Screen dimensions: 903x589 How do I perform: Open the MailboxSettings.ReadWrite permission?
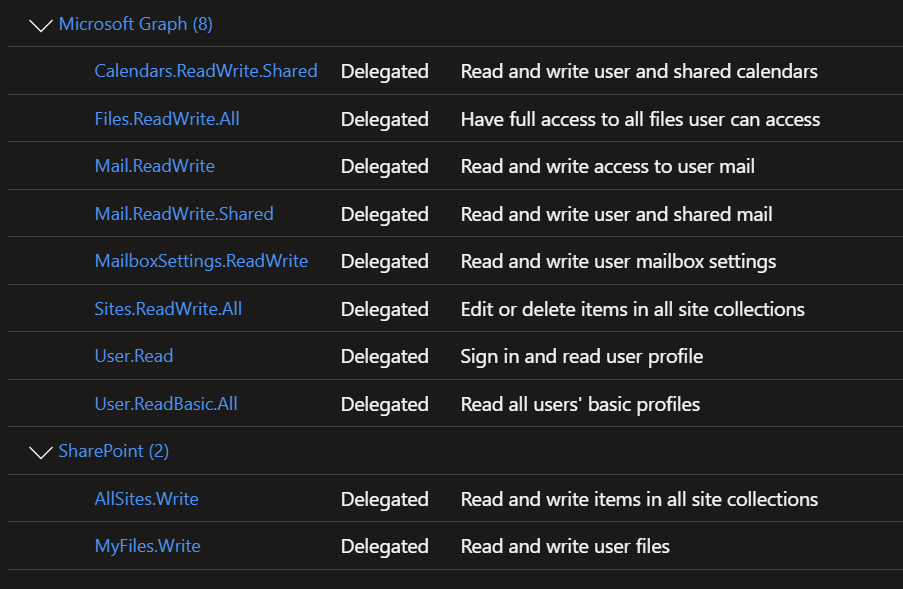click(x=202, y=261)
